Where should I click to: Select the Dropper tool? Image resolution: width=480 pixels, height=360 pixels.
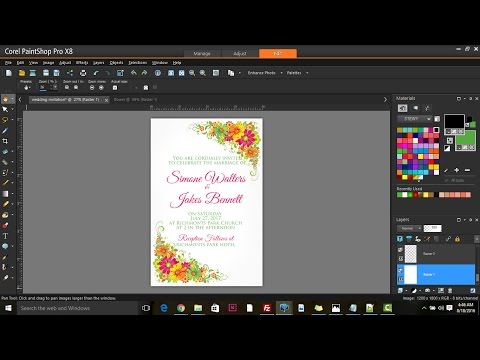pyautogui.click(x=5, y=131)
